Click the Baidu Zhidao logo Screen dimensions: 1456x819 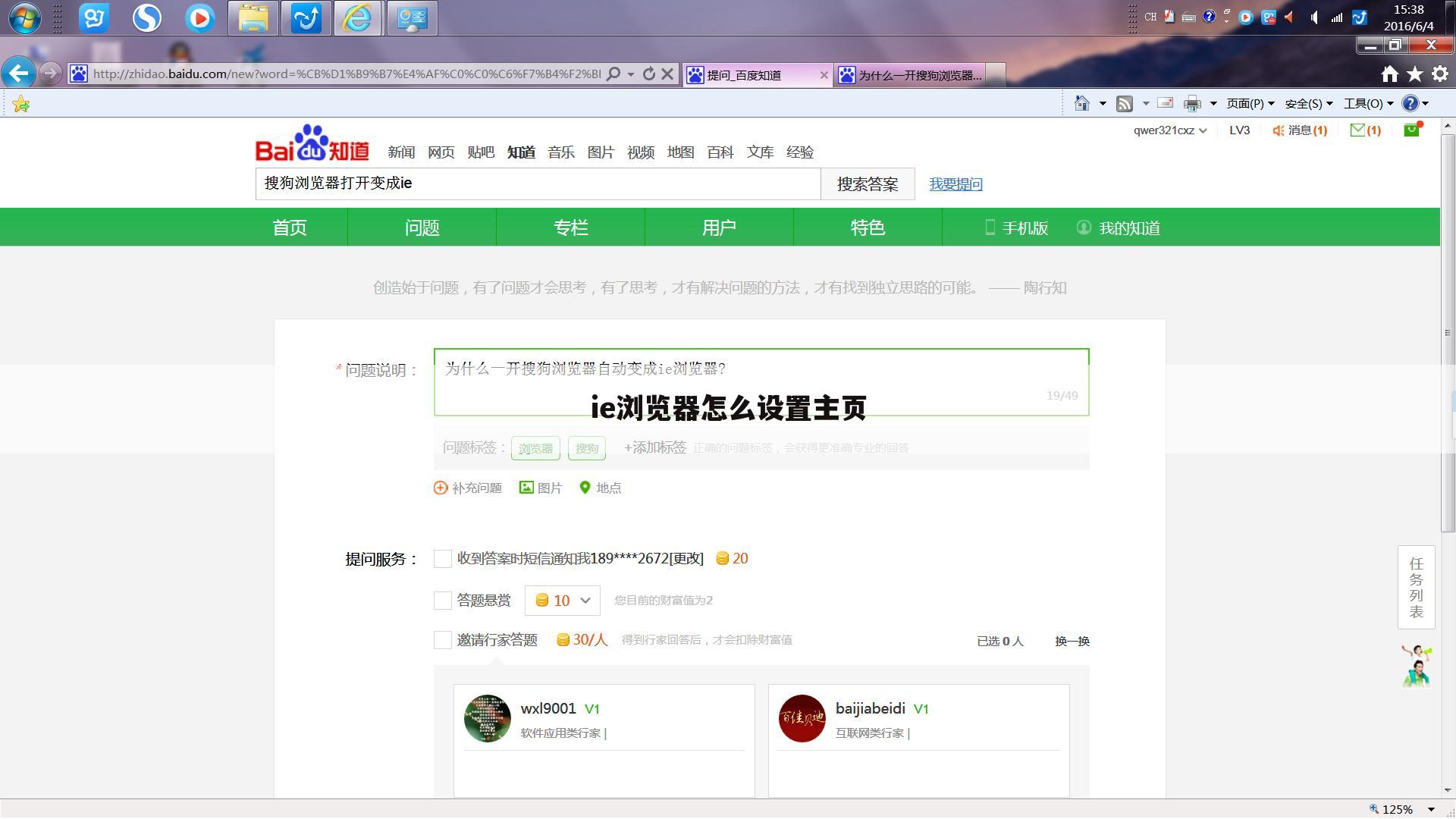tap(311, 146)
